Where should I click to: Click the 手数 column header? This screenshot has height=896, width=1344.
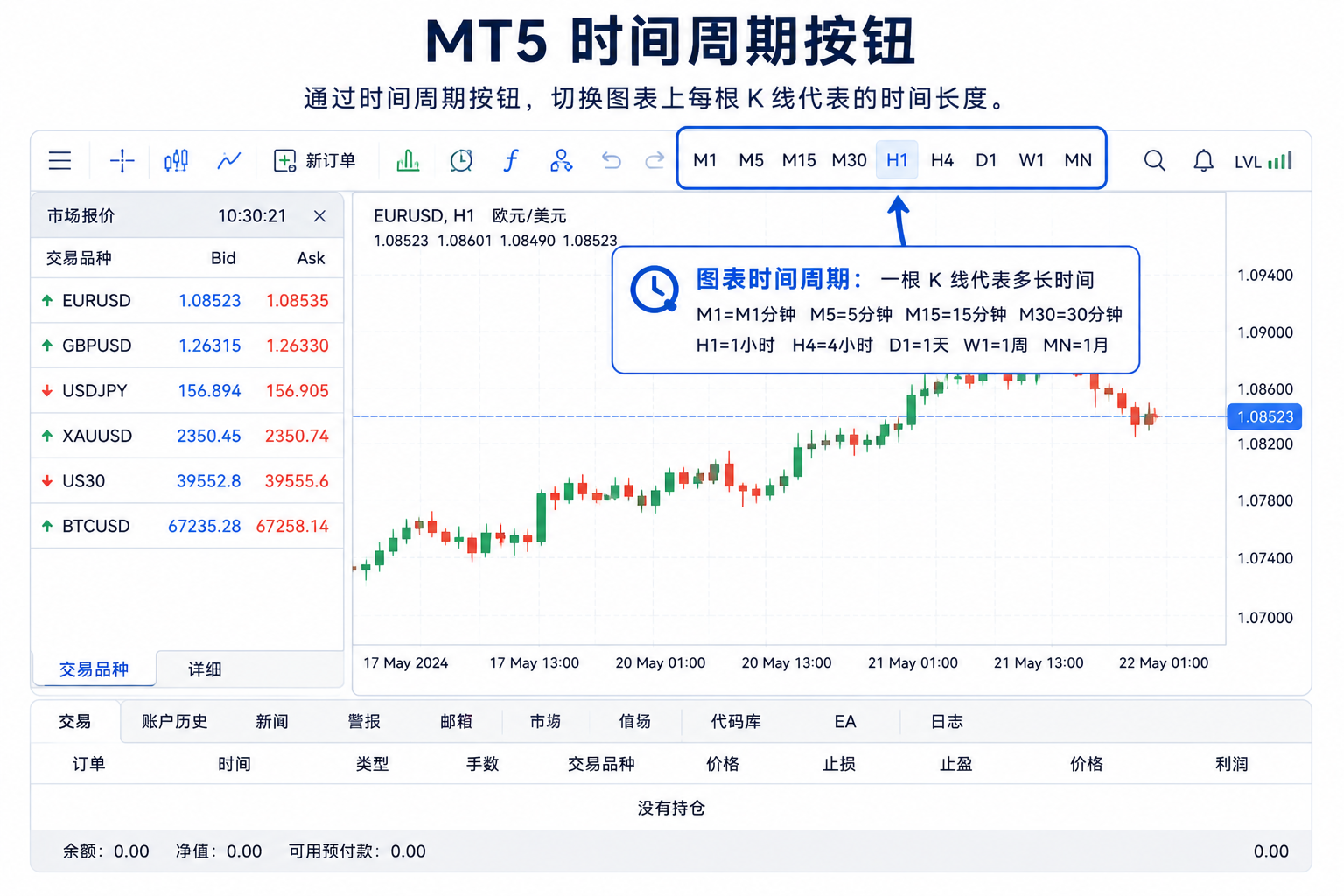click(483, 765)
